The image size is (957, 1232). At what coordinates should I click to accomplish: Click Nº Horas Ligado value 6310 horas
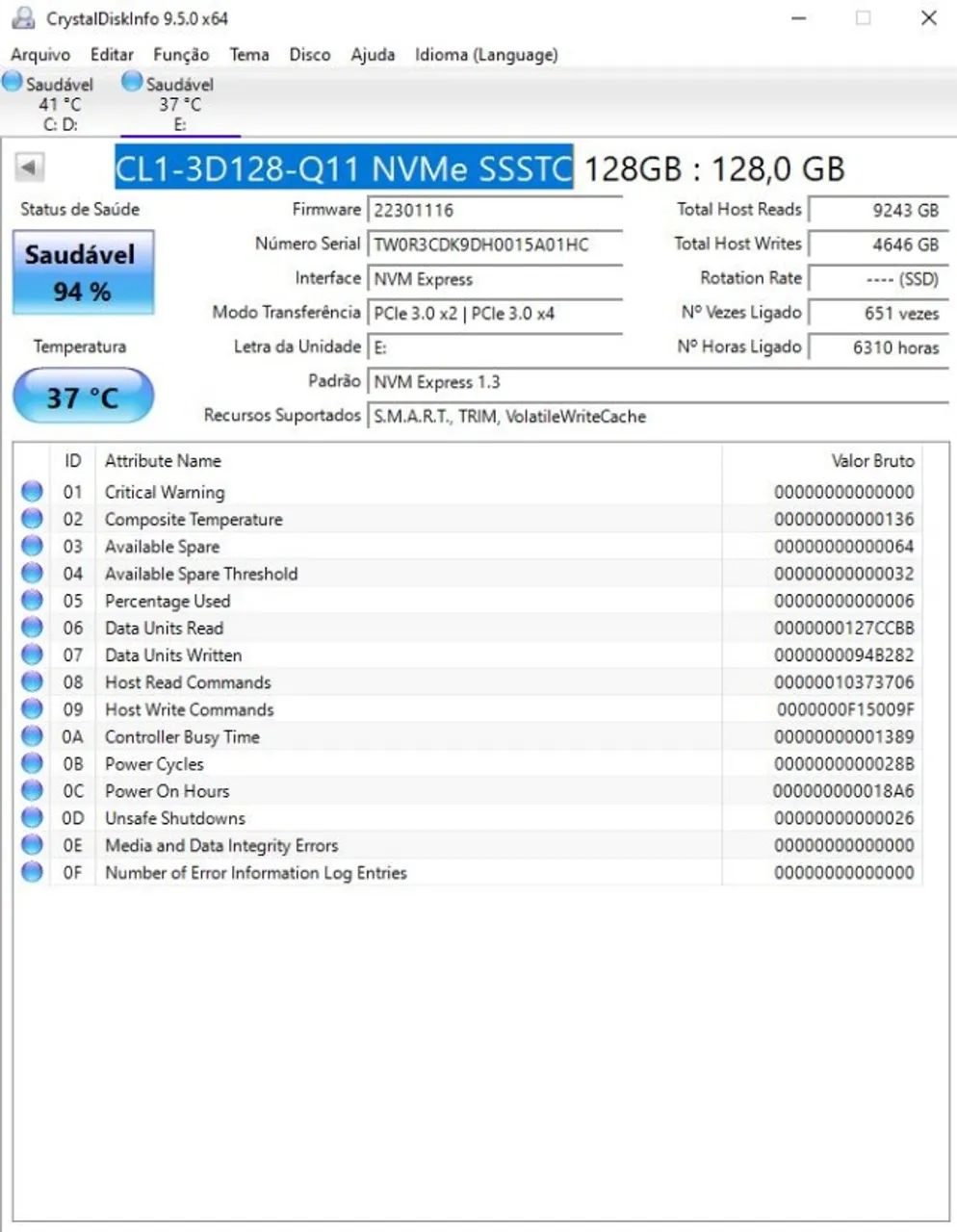878,347
